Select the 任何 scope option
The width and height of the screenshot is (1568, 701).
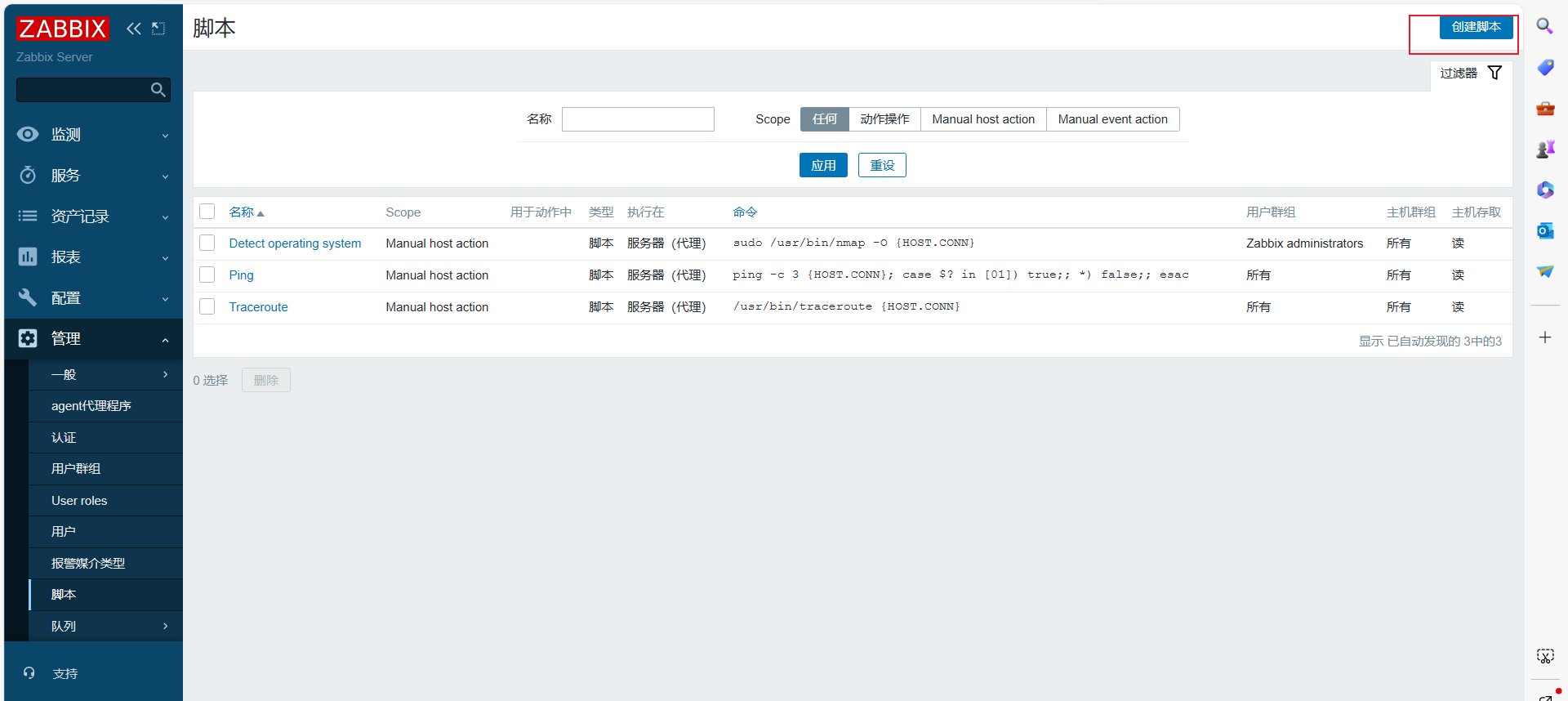[x=824, y=119]
